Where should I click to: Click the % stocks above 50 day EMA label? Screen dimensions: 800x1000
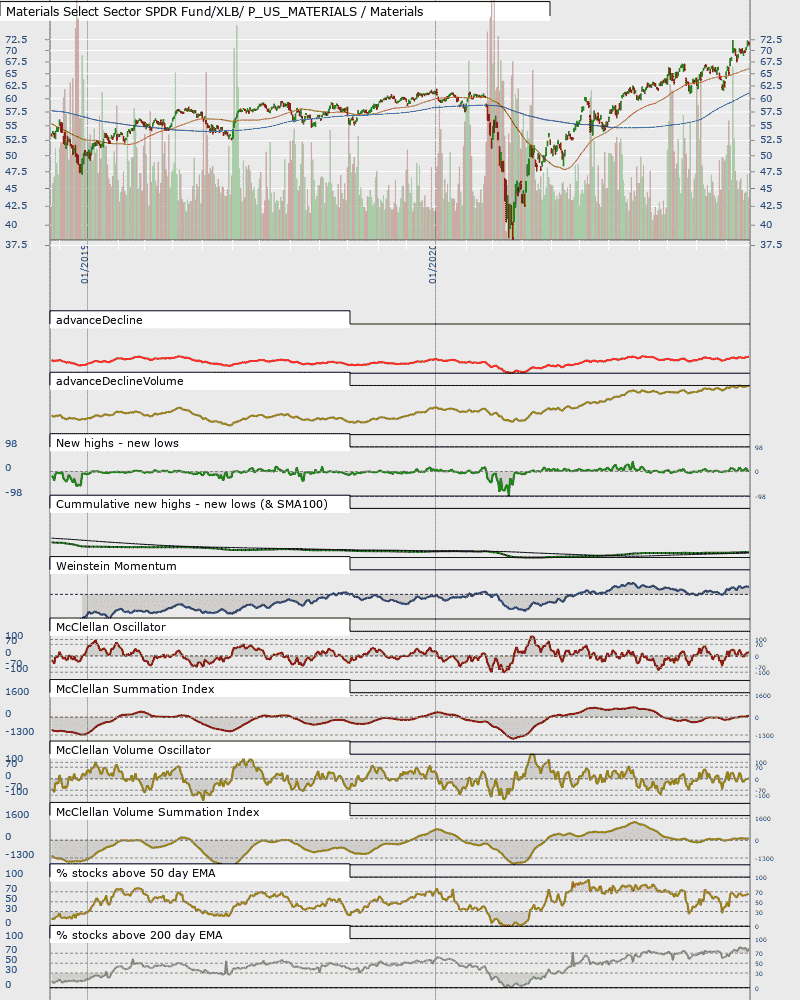click(136, 874)
